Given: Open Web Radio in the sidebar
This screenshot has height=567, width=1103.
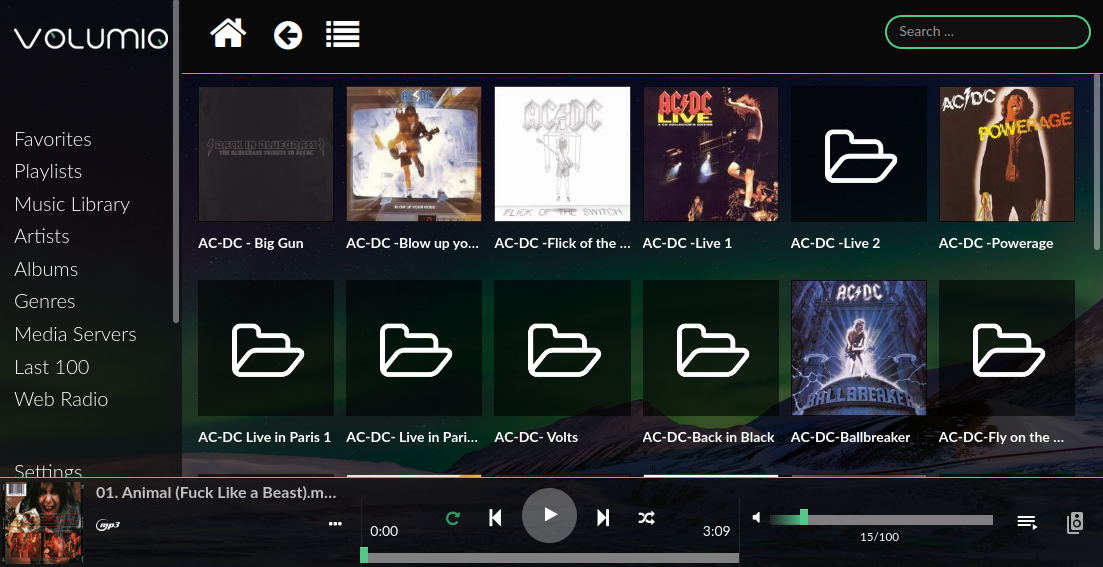Looking at the screenshot, I should (x=61, y=400).
